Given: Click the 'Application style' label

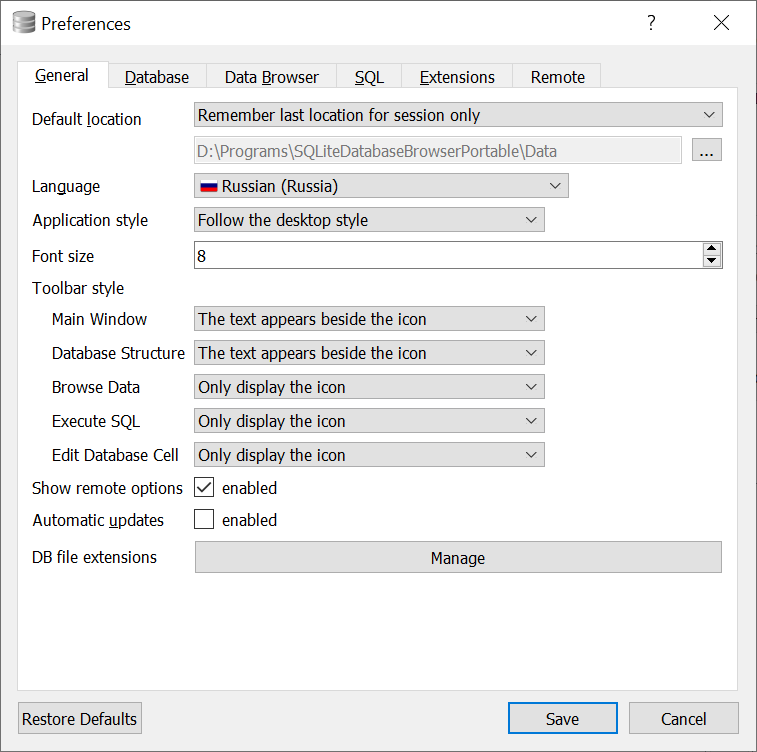Looking at the screenshot, I should [x=90, y=221].
